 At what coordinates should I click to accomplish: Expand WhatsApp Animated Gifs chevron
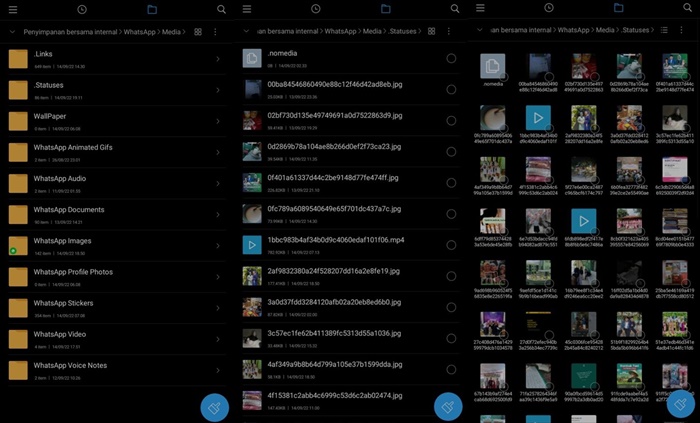pyautogui.click(x=218, y=153)
